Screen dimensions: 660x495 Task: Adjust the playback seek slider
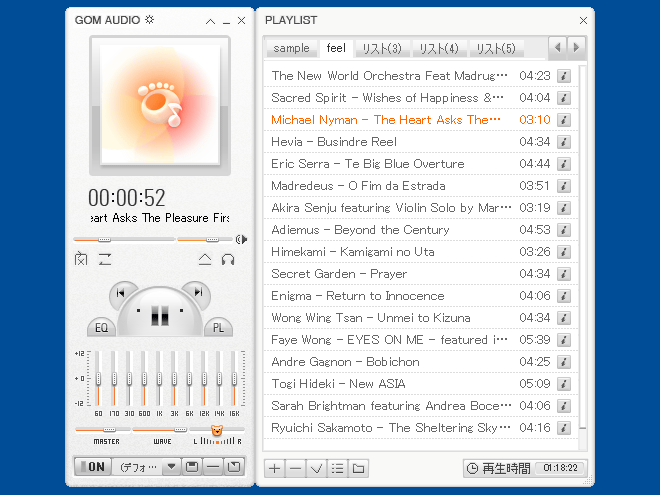point(124,240)
